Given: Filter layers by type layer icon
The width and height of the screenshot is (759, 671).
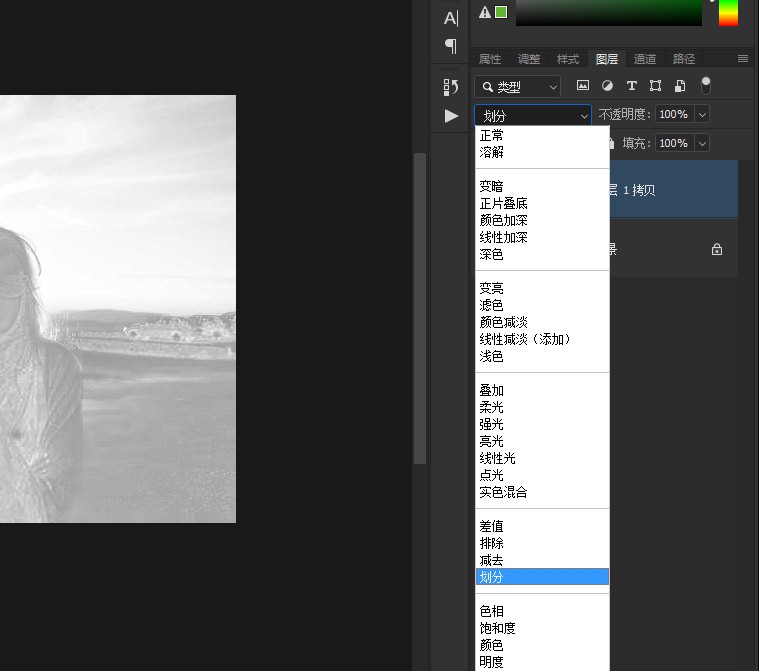Looking at the screenshot, I should click(x=631, y=87).
